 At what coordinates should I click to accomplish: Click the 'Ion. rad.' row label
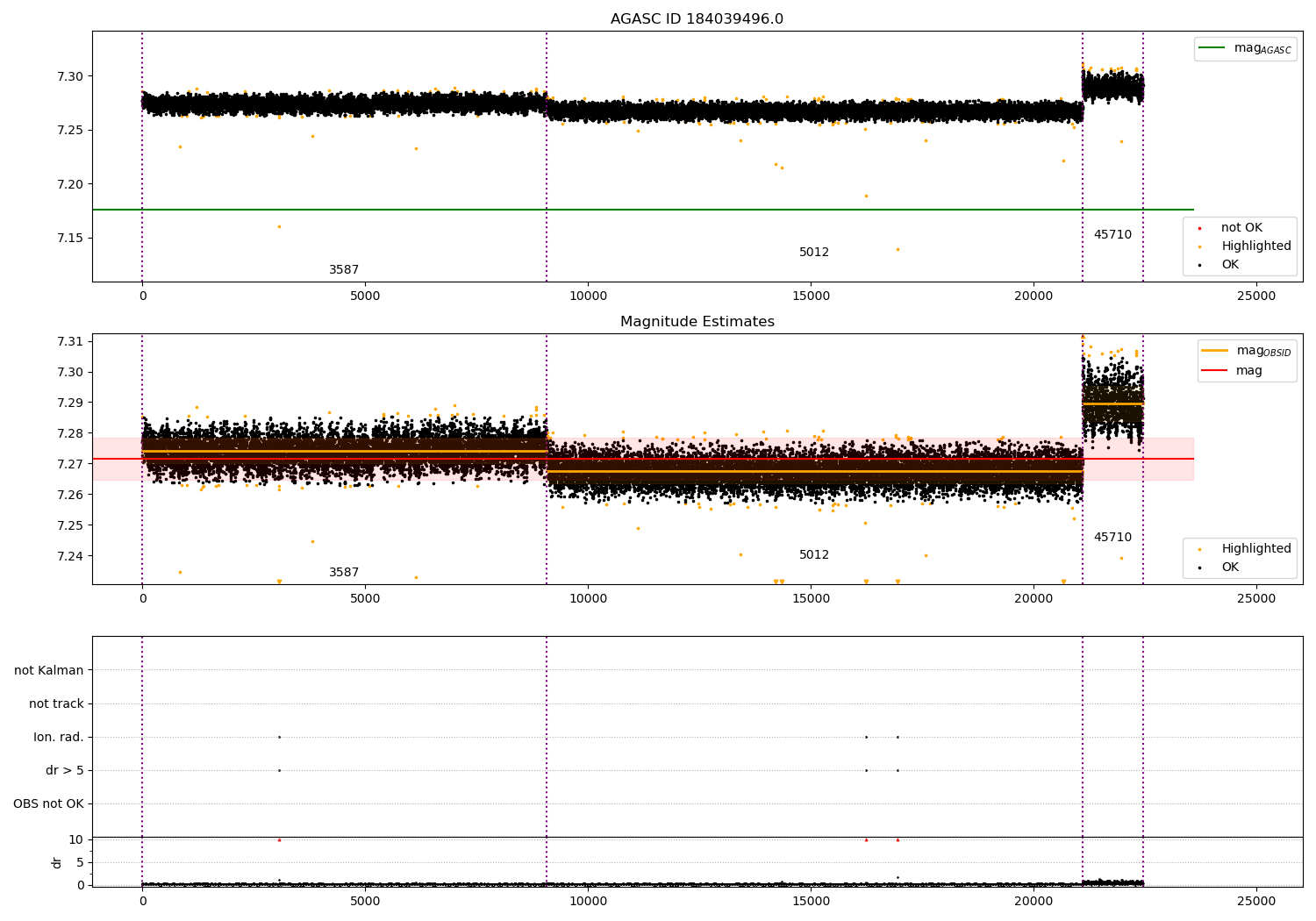[59, 738]
